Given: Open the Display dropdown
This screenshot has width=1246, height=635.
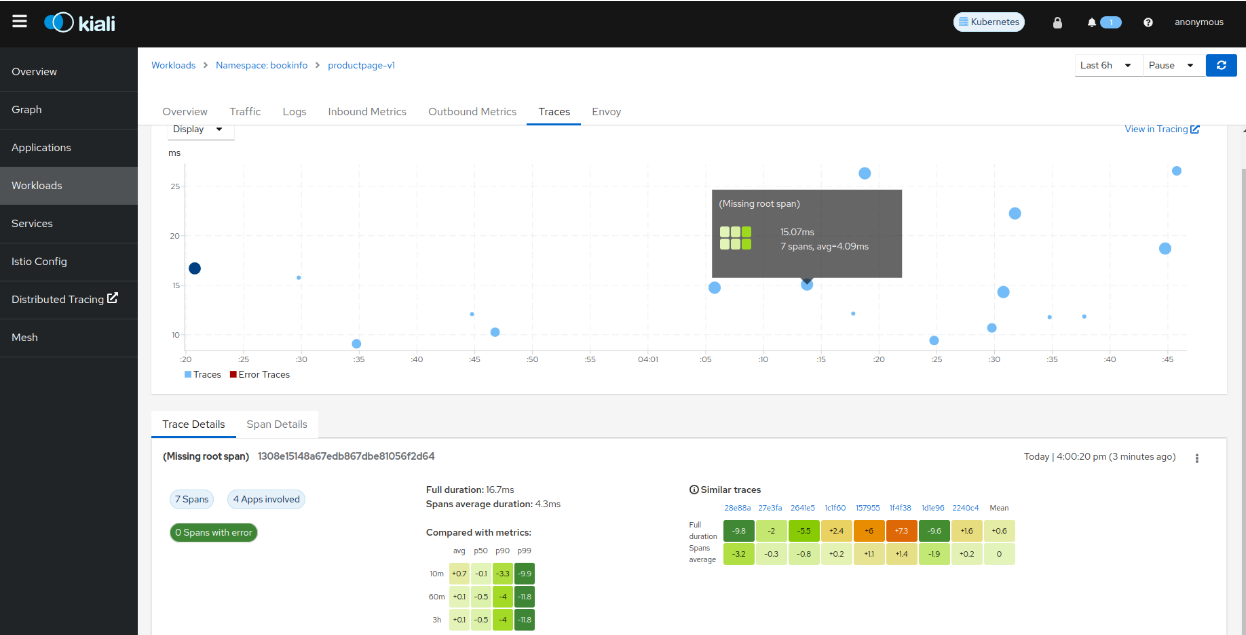Looking at the screenshot, I should [201, 129].
